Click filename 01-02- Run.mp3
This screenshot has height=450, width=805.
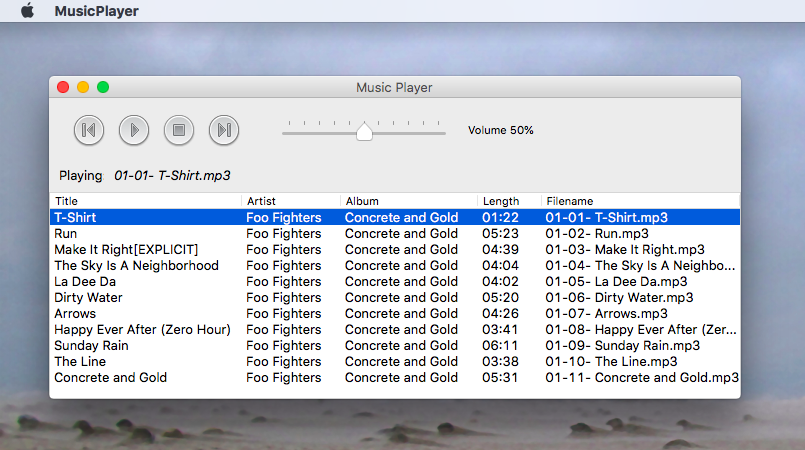(x=597, y=233)
